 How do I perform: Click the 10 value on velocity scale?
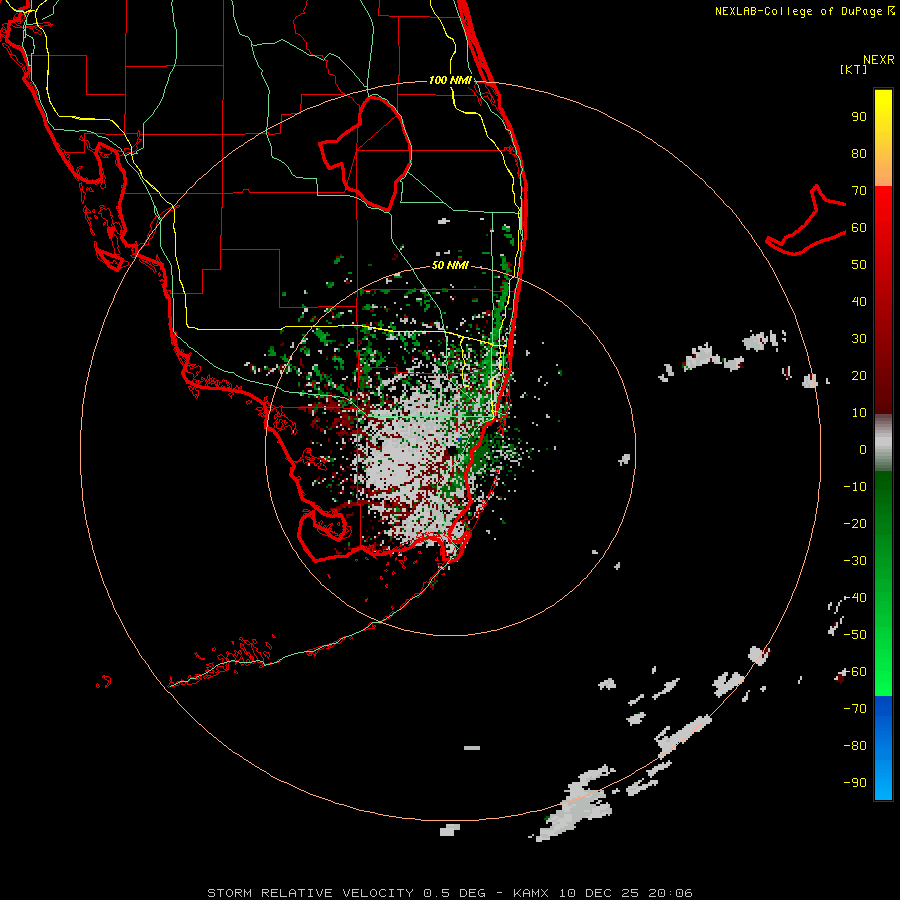[859, 413]
